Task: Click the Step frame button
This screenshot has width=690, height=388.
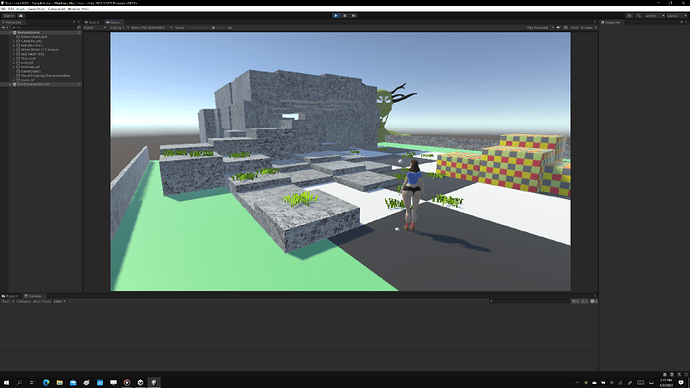Action: coord(353,15)
